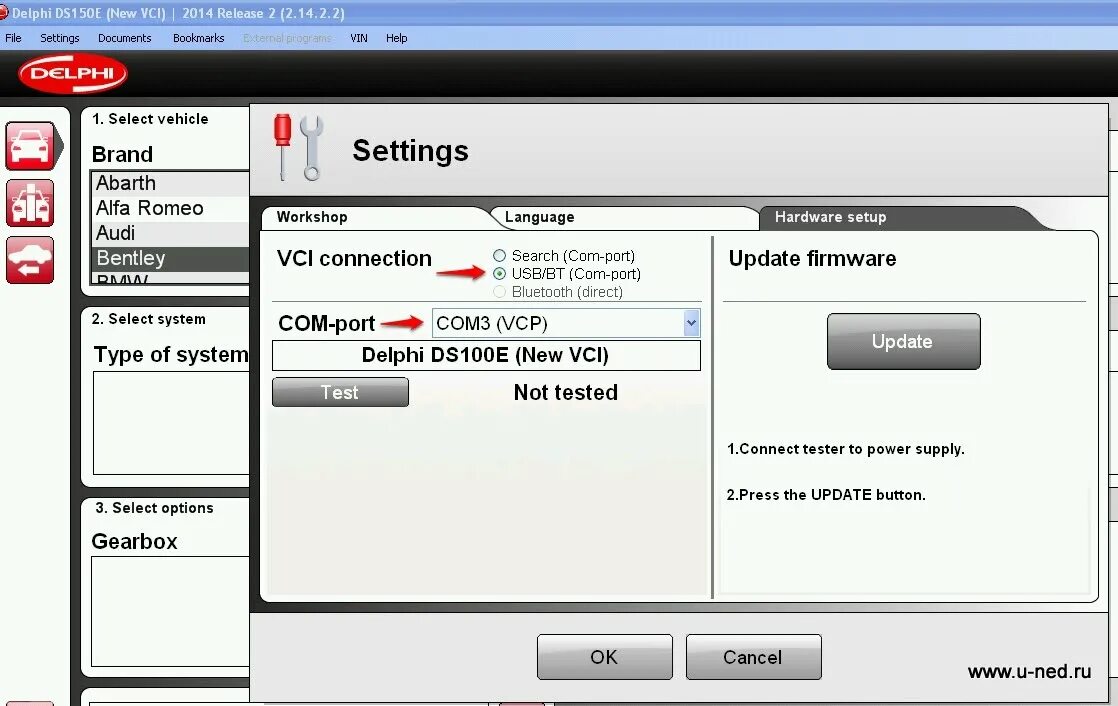The height and width of the screenshot is (706, 1118).
Task: Select Bentley in the Brand list
Action: [171, 258]
